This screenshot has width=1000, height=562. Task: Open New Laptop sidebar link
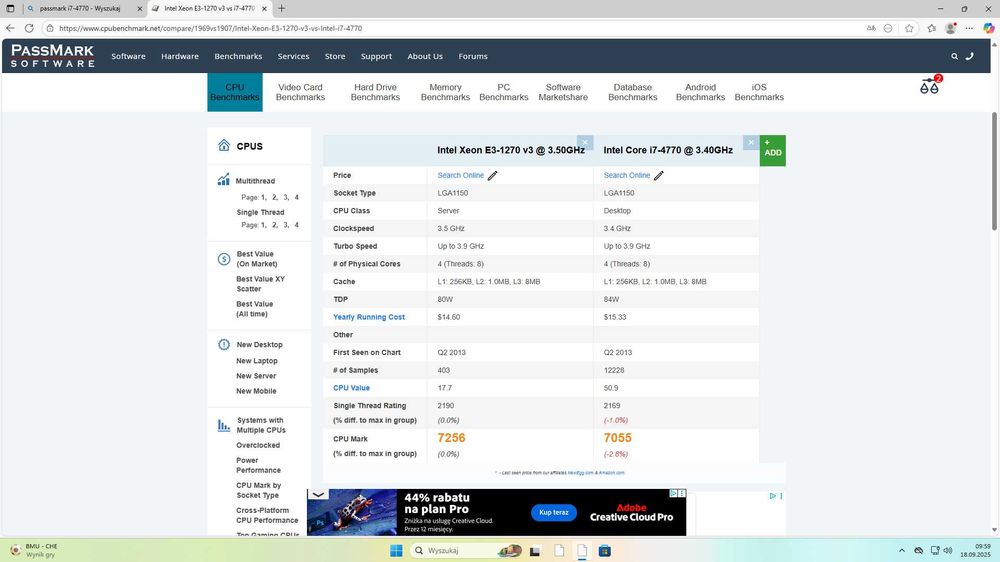[x=256, y=361]
